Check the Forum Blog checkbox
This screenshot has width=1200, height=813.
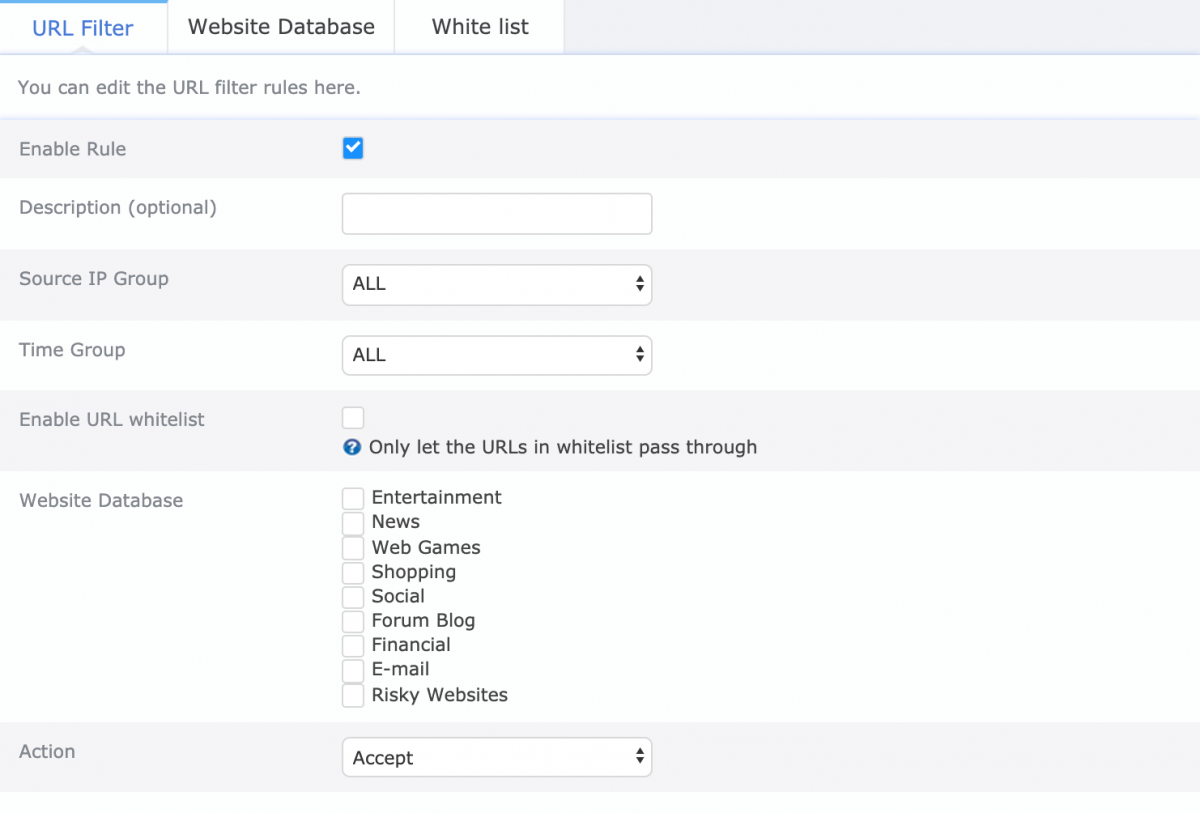353,621
